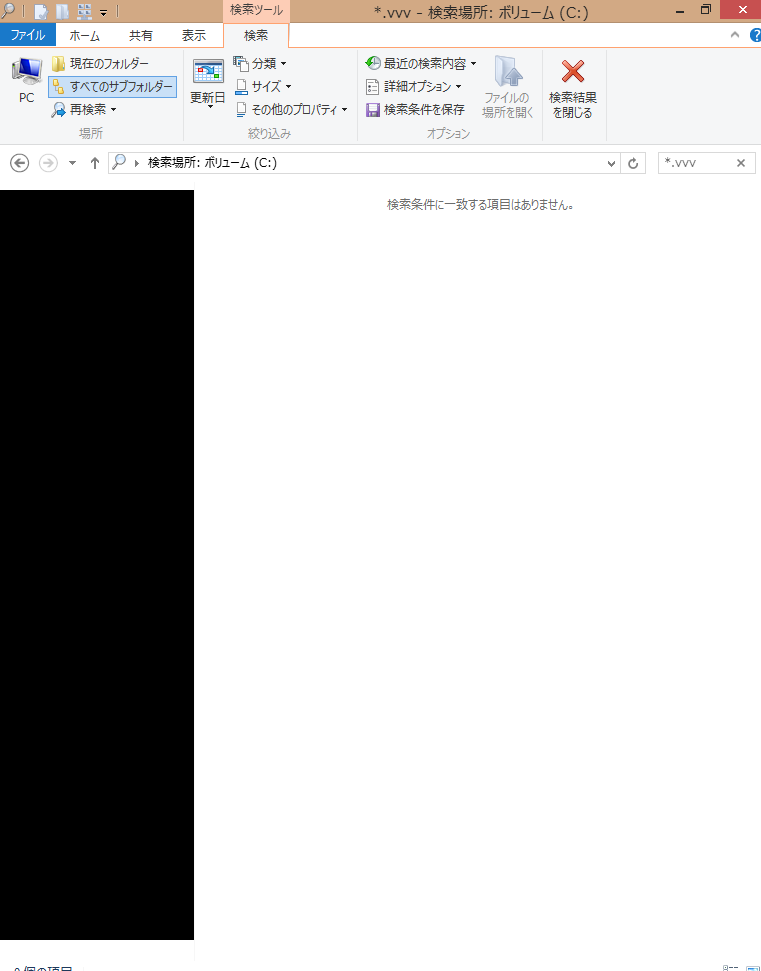Click the 検索ツール contextual tab header
The width and height of the screenshot is (761, 971).
[256, 11]
